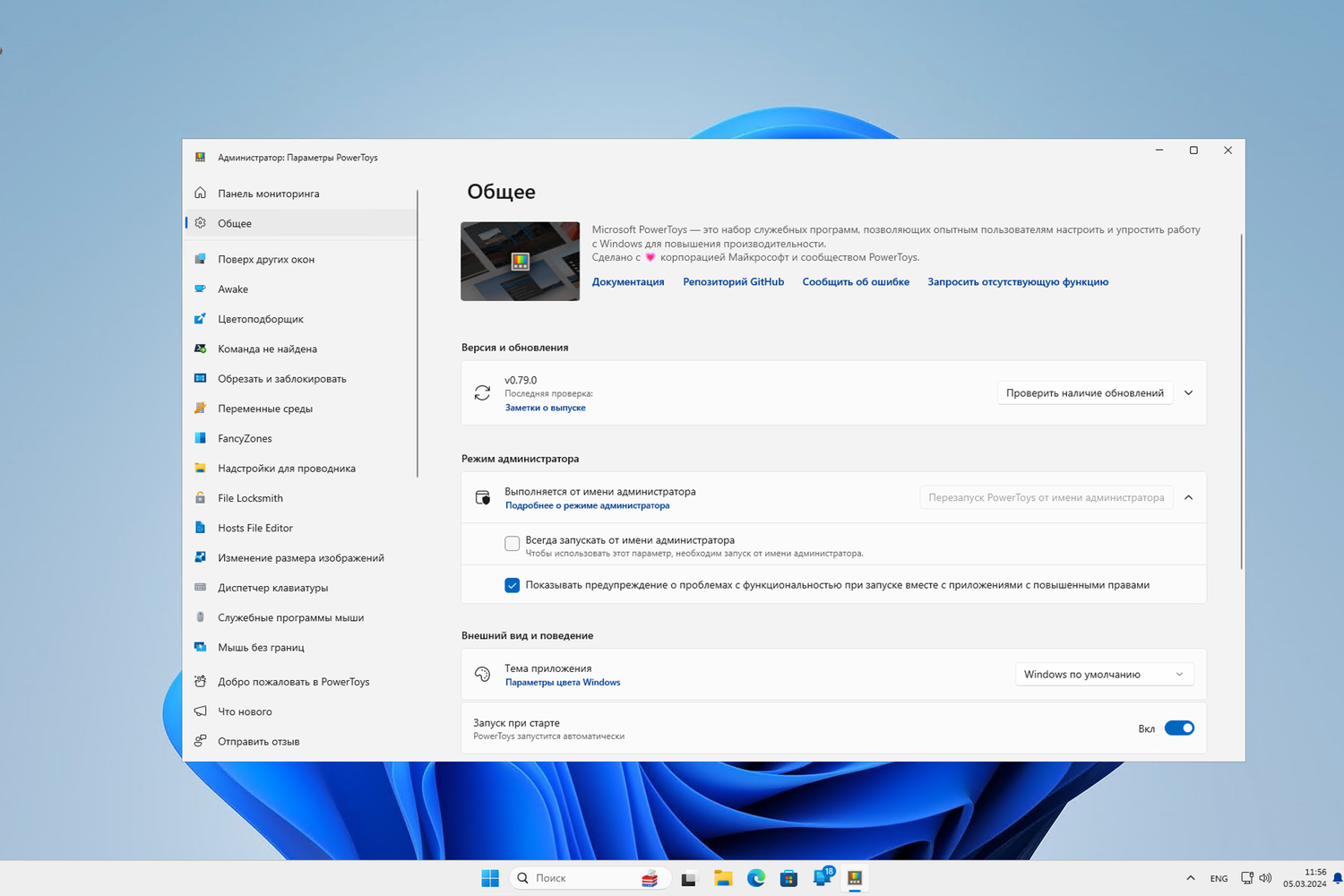Click the Команда не найдена icon
The width and height of the screenshot is (1344, 896).
coord(200,349)
